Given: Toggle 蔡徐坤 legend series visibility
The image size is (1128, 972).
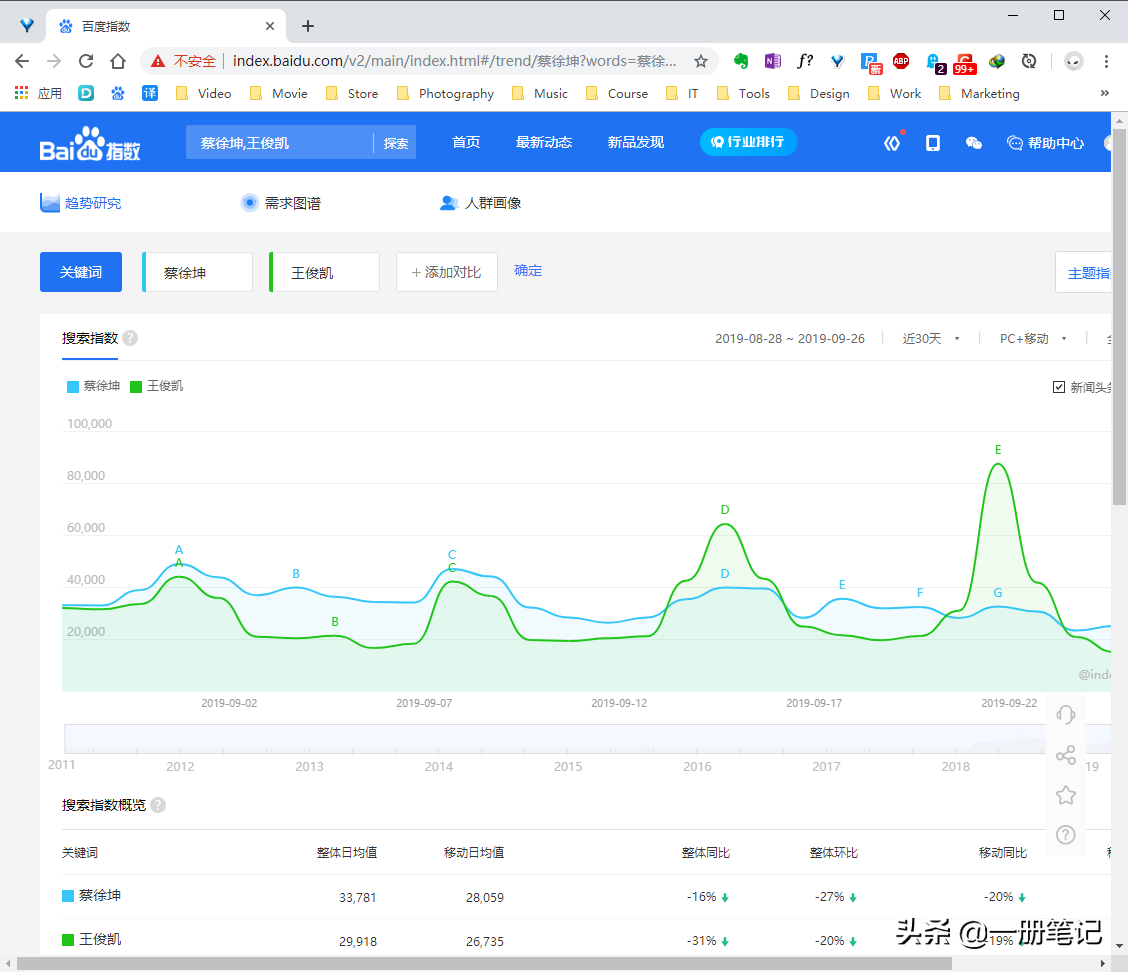Looking at the screenshot, I should tap(93, 386).
